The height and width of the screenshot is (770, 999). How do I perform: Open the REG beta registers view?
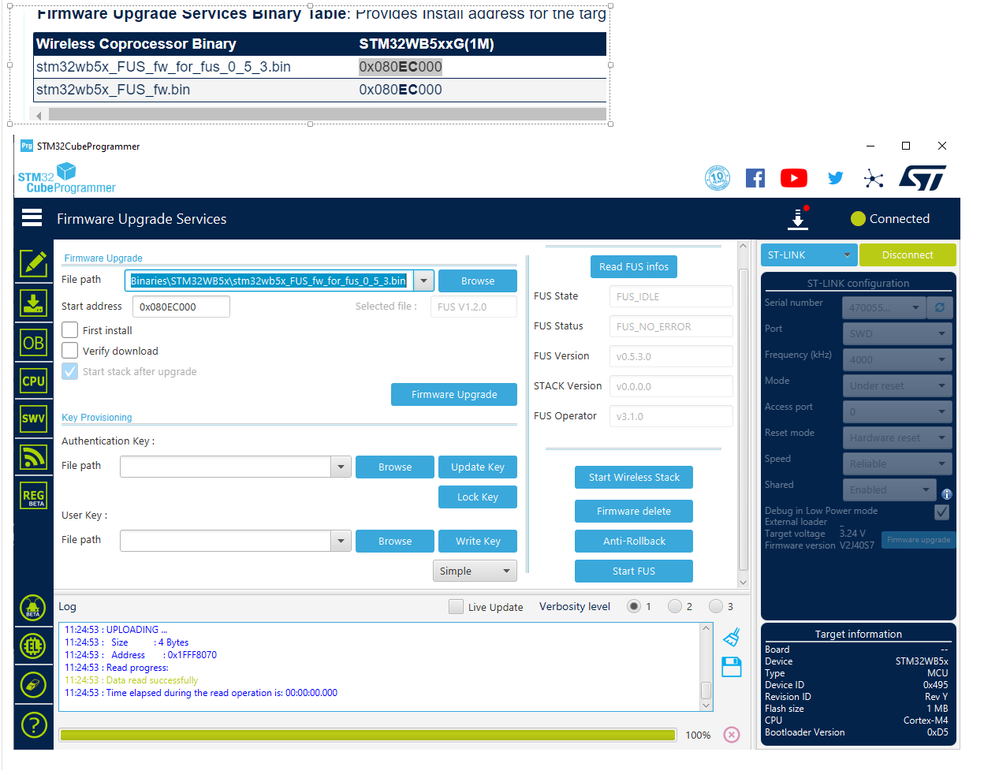(33, 496)
